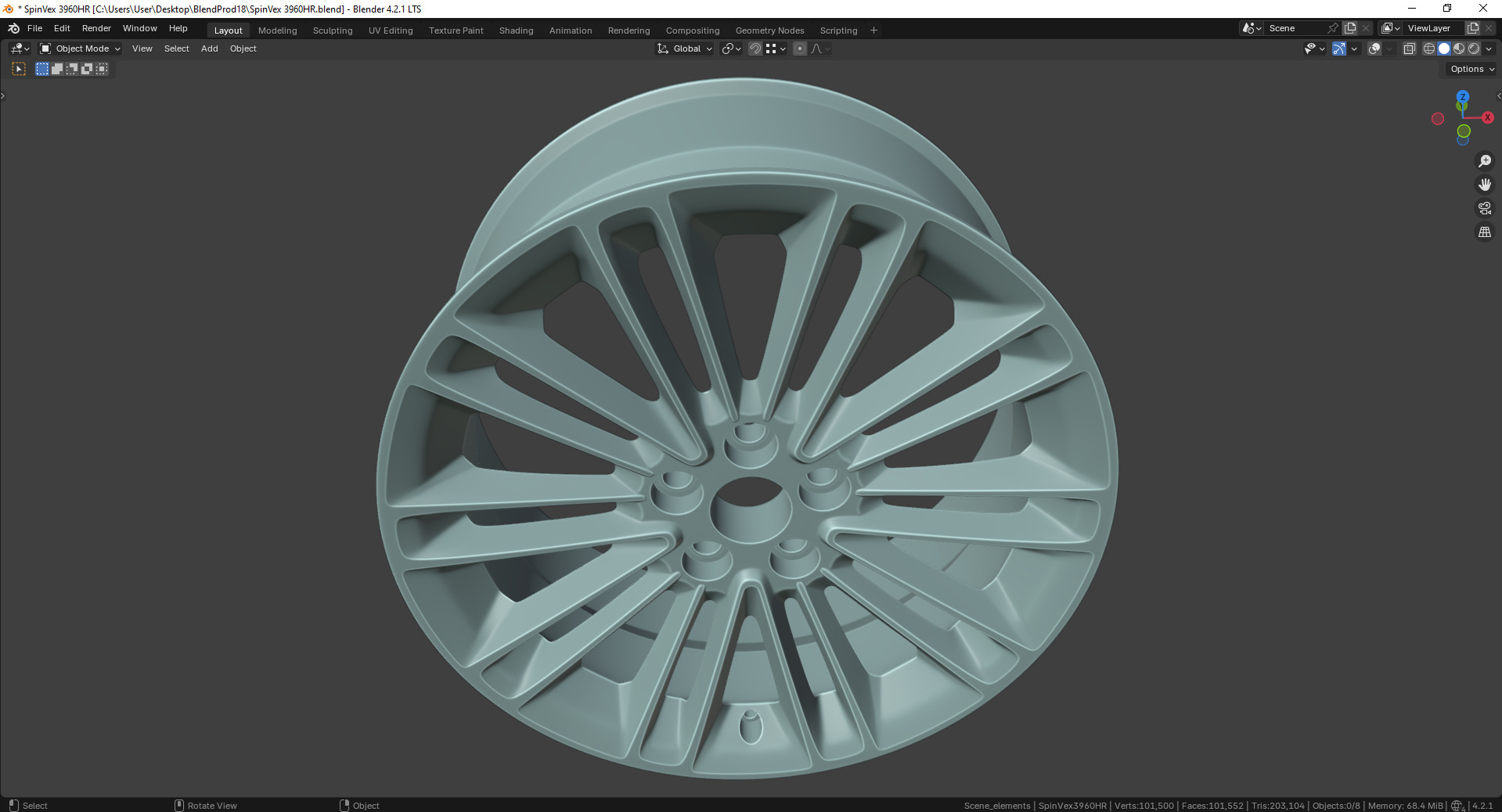Open Global transform orientation dropdown
This screenshot has height=812, width=1502.
point(685,49)
